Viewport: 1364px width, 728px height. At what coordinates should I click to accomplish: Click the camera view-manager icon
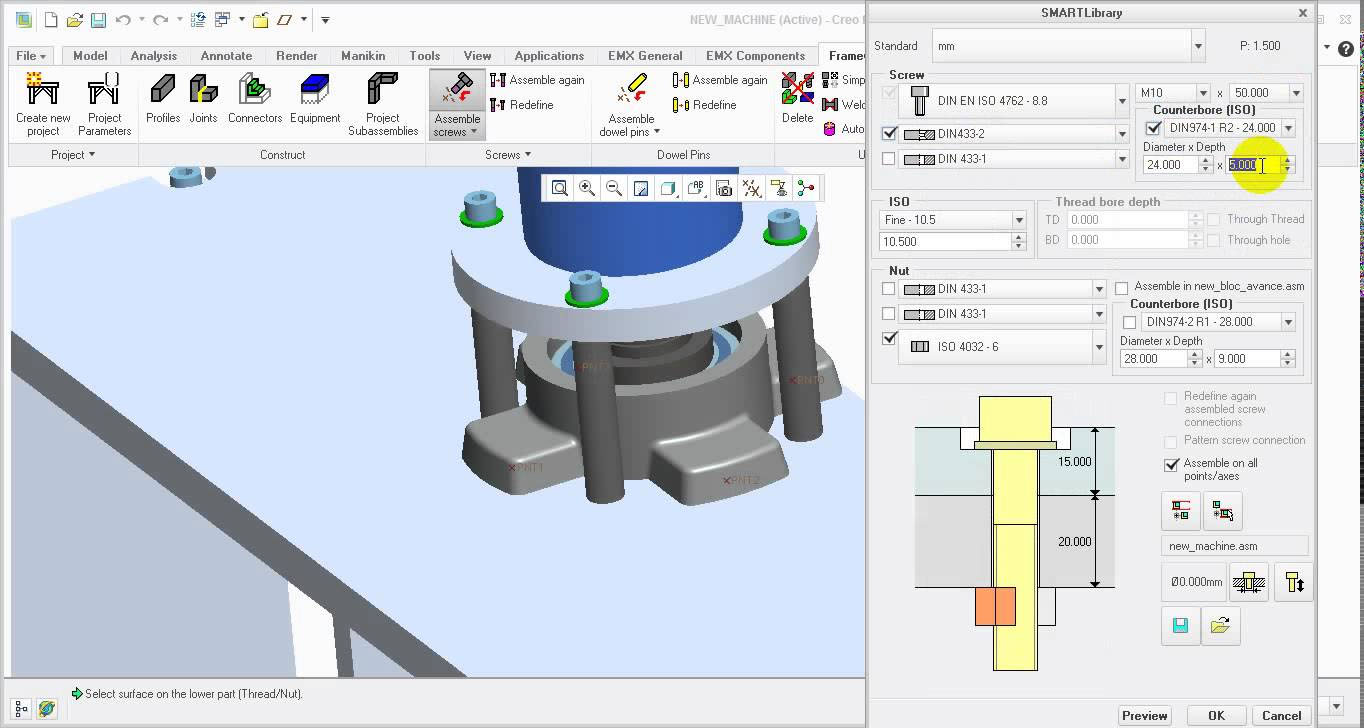click(x=724, y=188)
